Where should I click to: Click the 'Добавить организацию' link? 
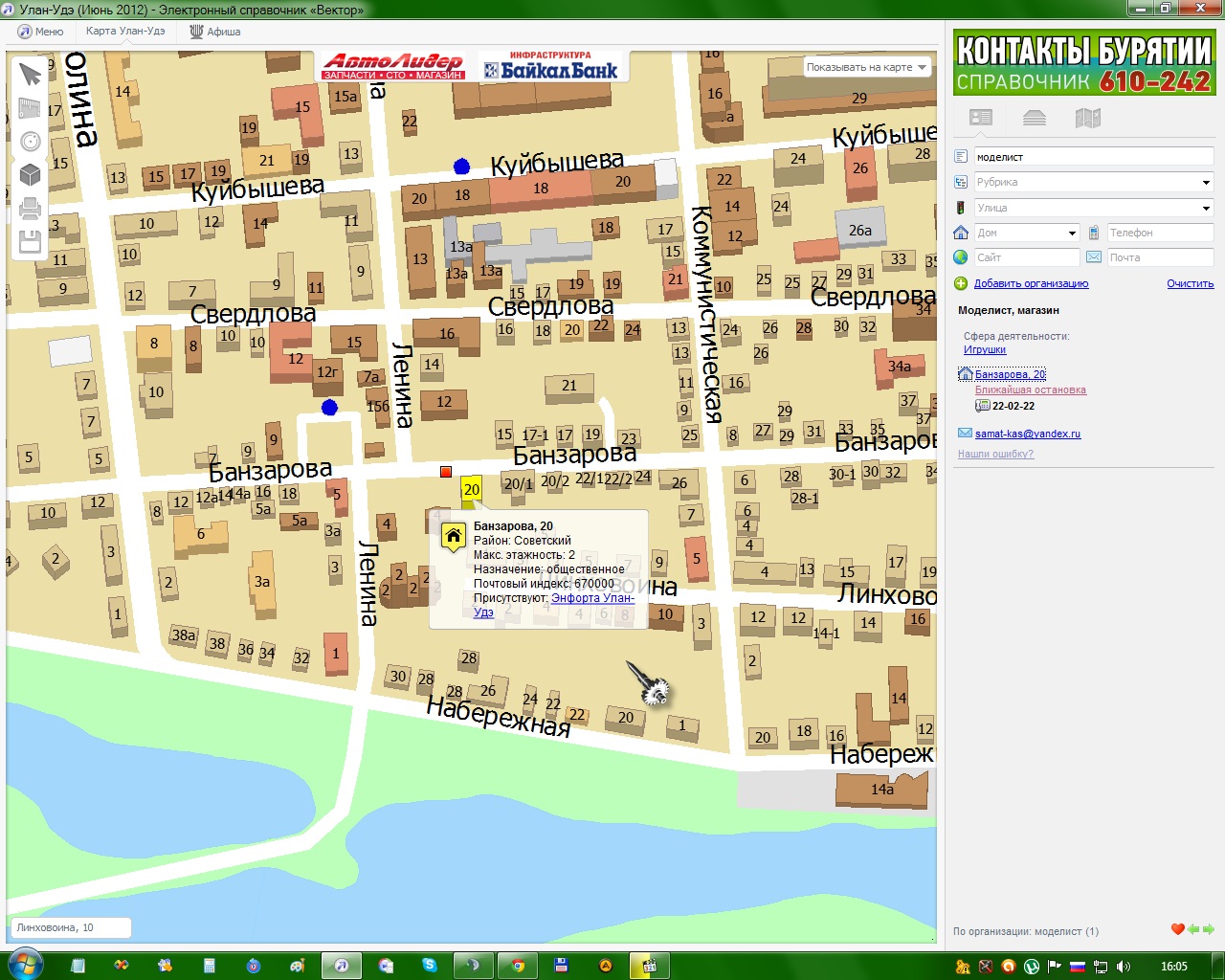pos(1031,283)
